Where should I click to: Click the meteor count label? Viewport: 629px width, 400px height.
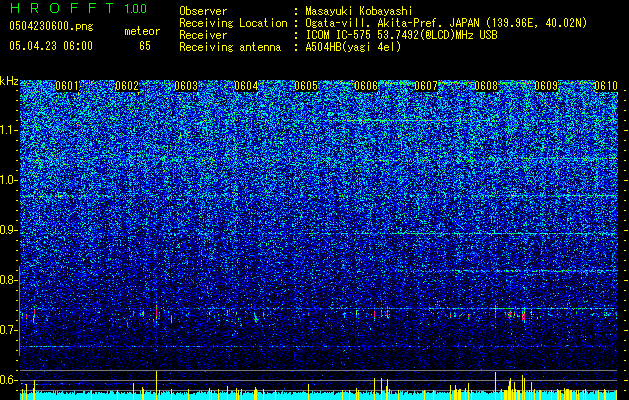click(x=142, y=31)
